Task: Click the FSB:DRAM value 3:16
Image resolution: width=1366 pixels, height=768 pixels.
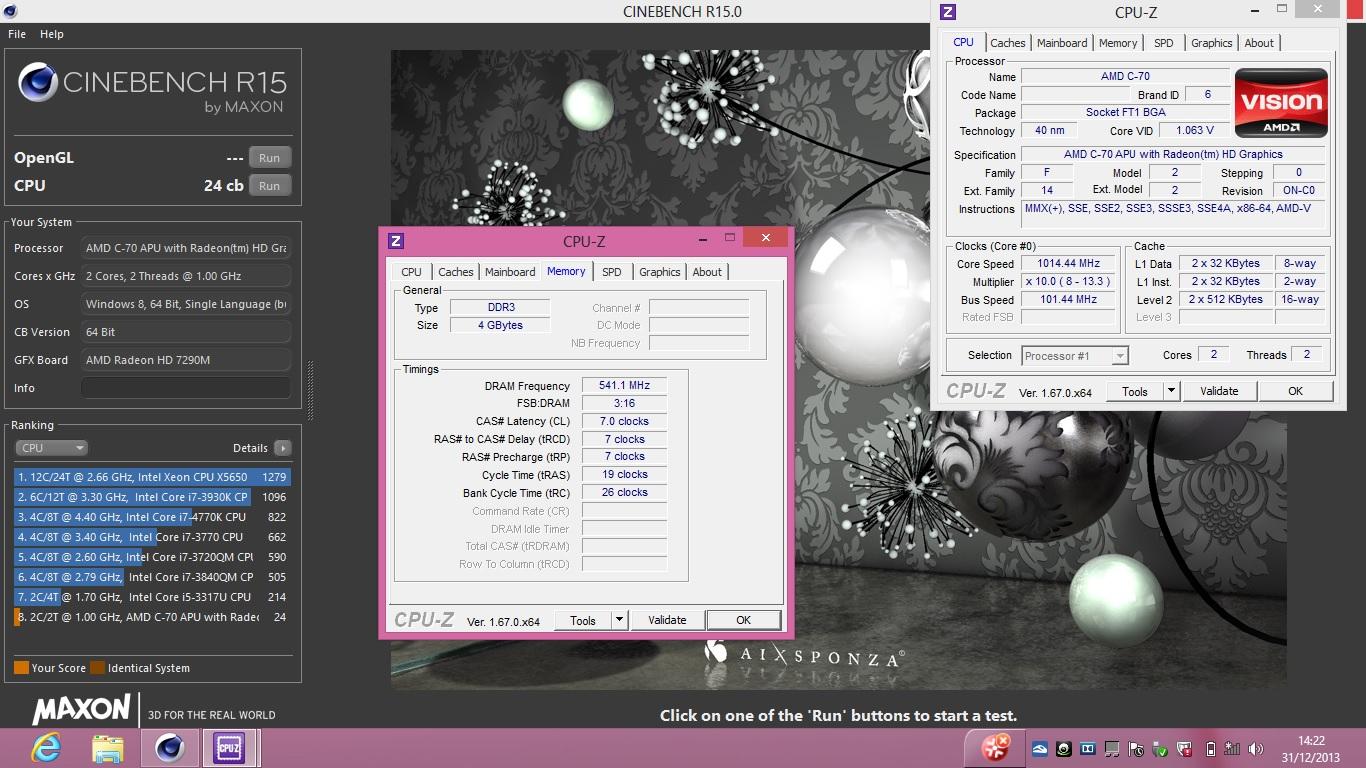Action: point(624,404)
